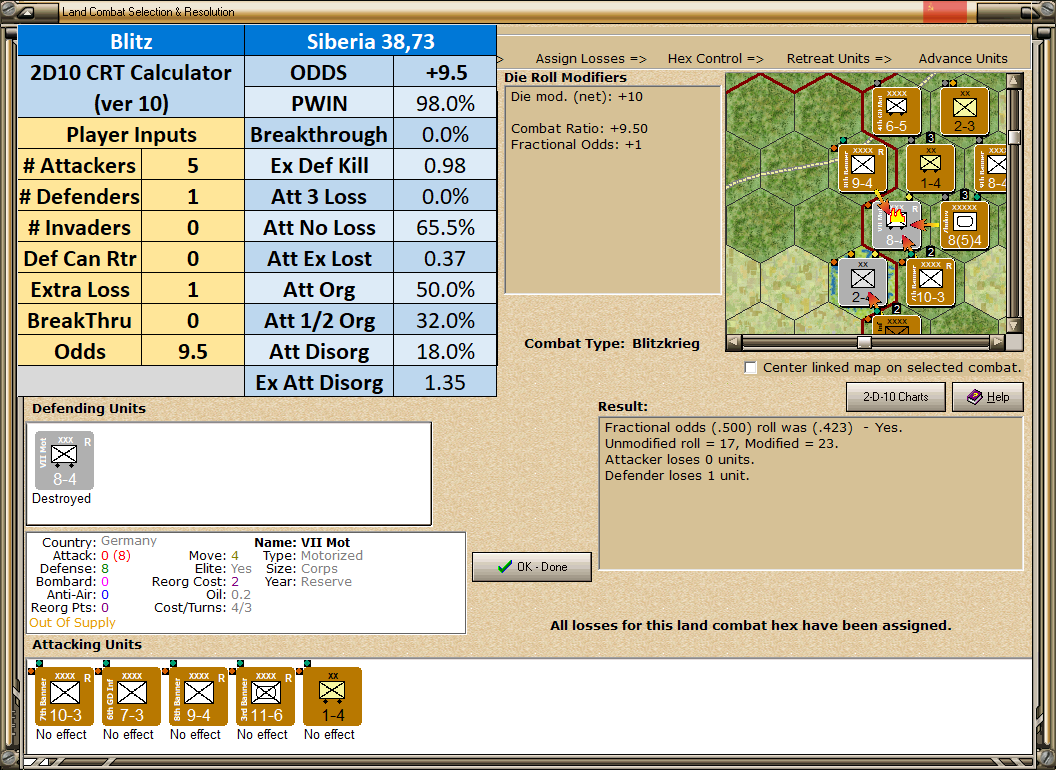Click the 6-5 unit counter on the map

click(x=896, y=110)
